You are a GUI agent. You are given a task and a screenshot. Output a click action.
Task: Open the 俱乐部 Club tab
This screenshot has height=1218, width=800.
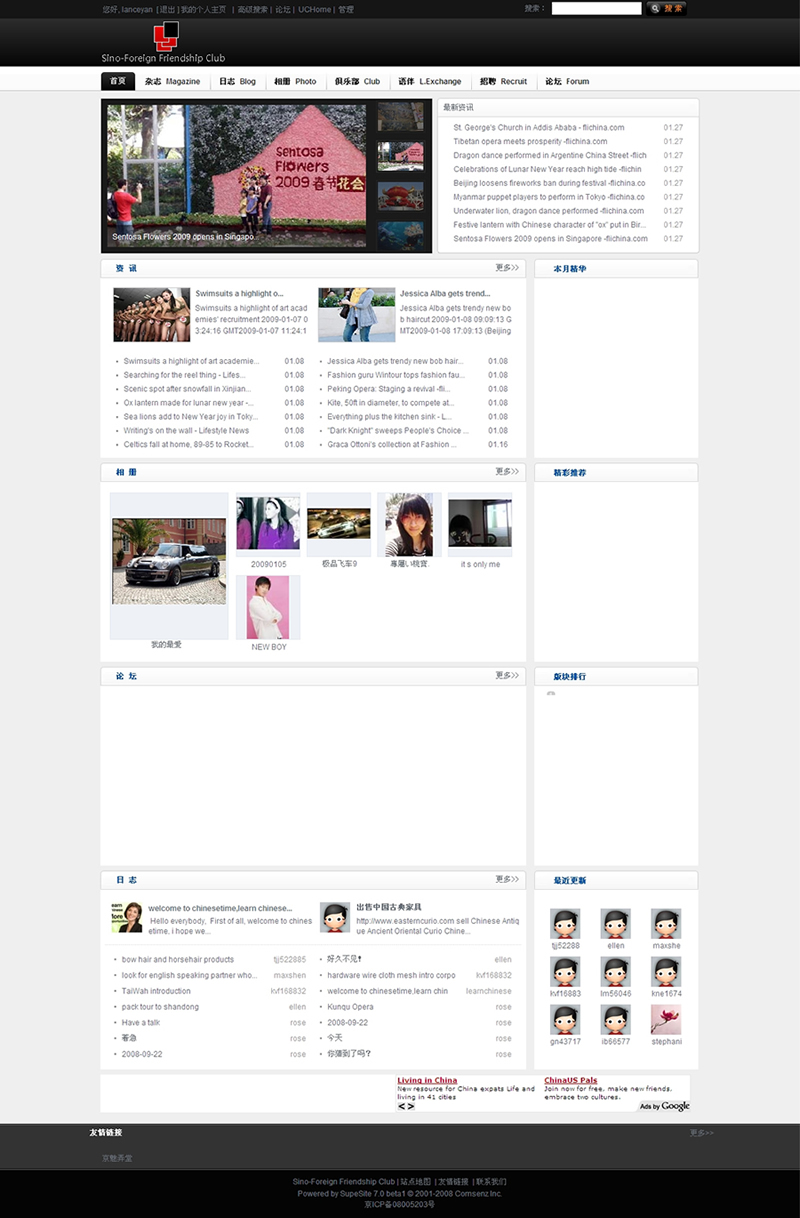point(357,81)
